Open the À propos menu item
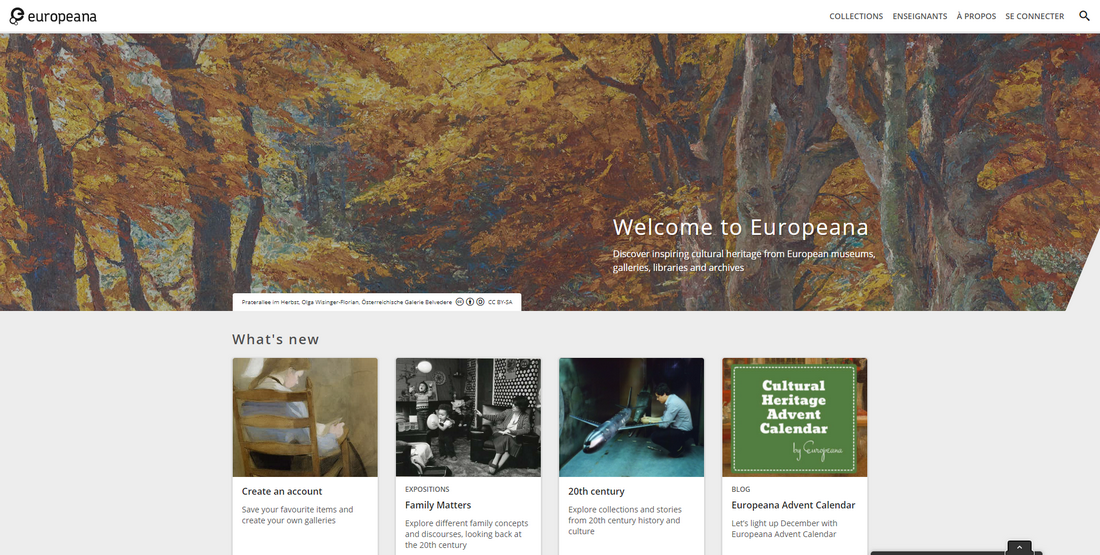1100x555 pixels. click(x=976, y=16)
